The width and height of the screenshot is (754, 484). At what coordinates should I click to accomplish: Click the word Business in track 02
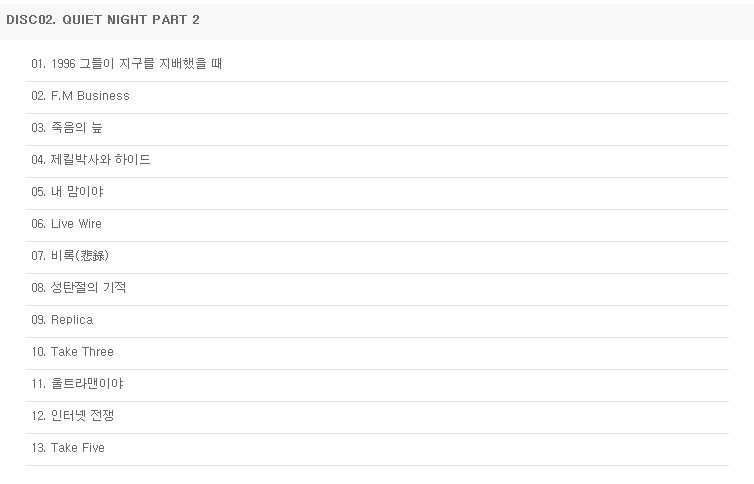pyautogui.click(x=103, y=96)
